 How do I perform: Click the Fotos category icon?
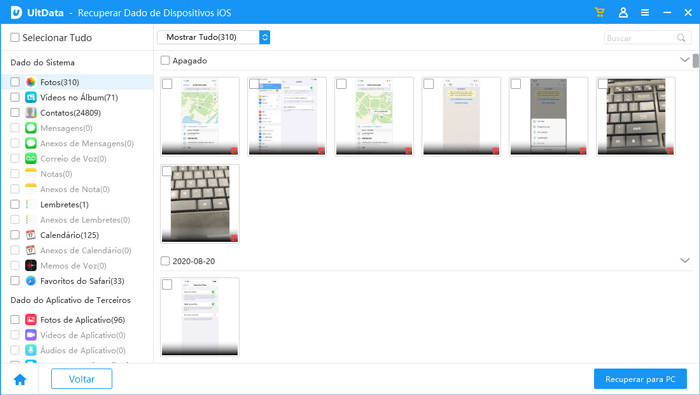[x=31, y=82]
